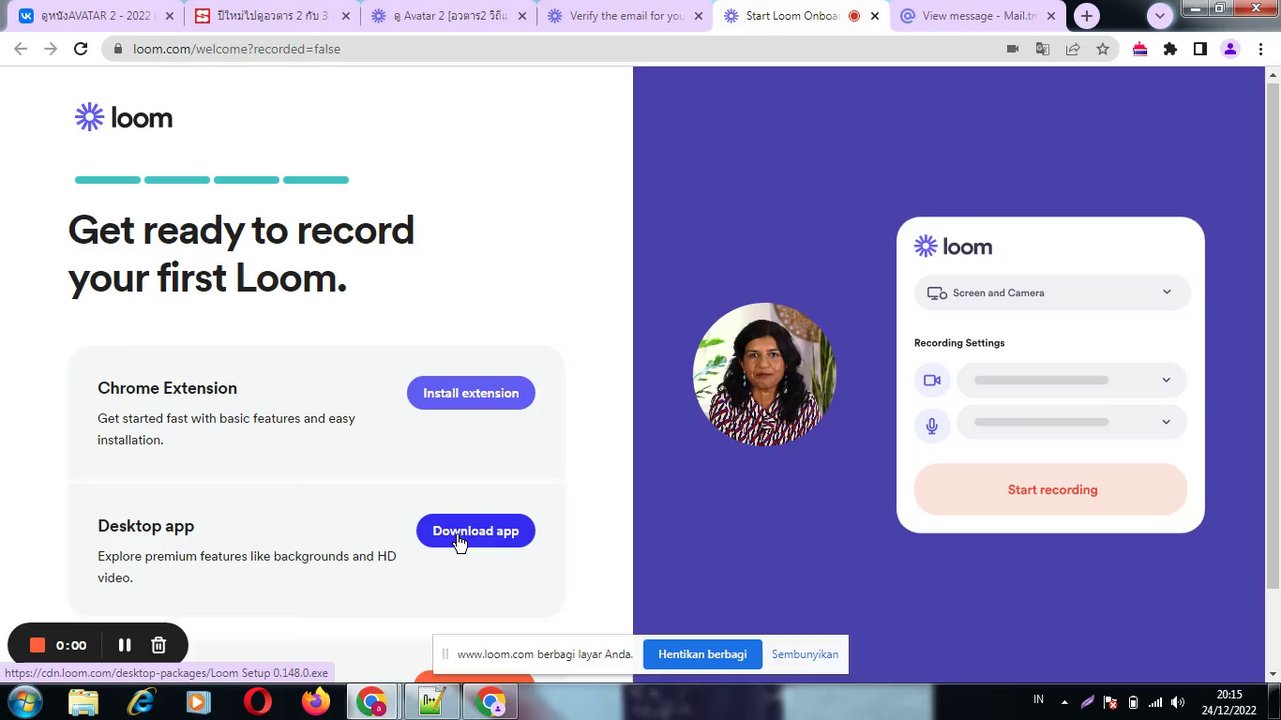This screenshot has height=720, width=1281.
Task: Open a new tab with the plus button
Action: point(1087,16)
